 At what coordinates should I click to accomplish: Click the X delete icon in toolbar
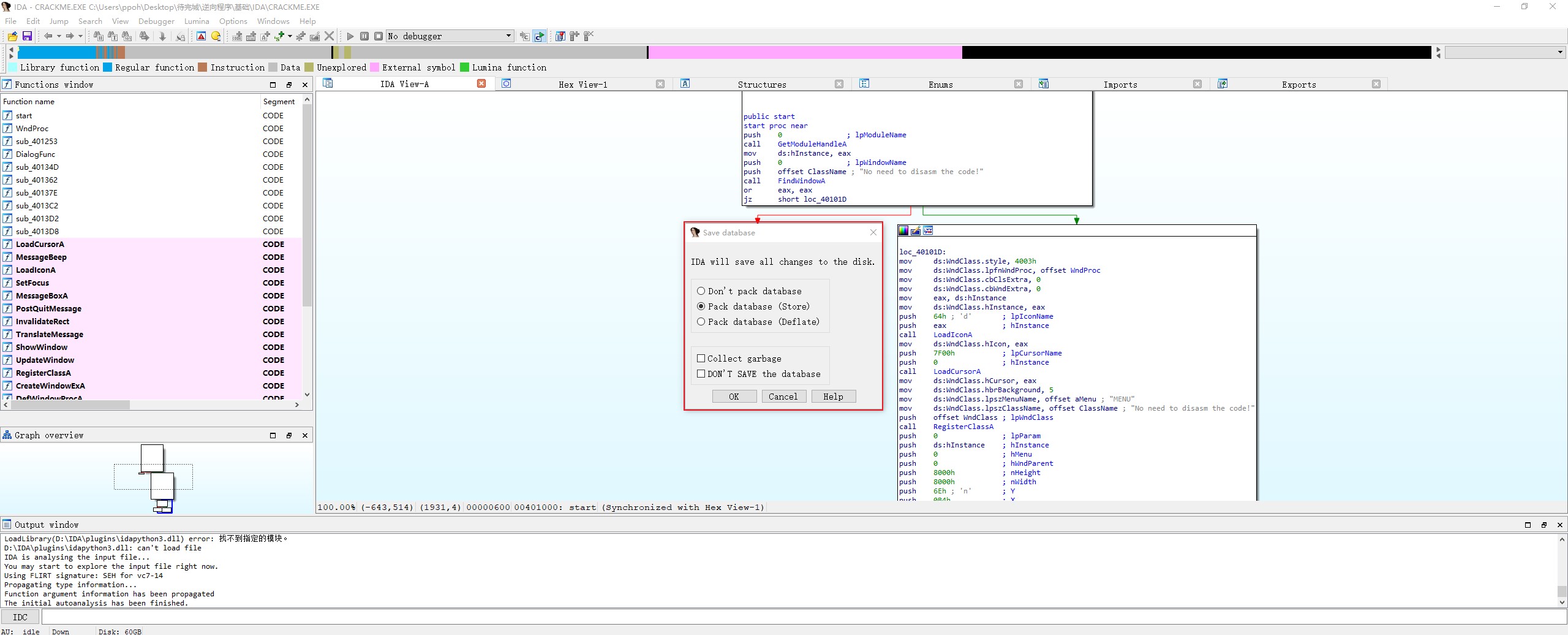tap(330, 36)
